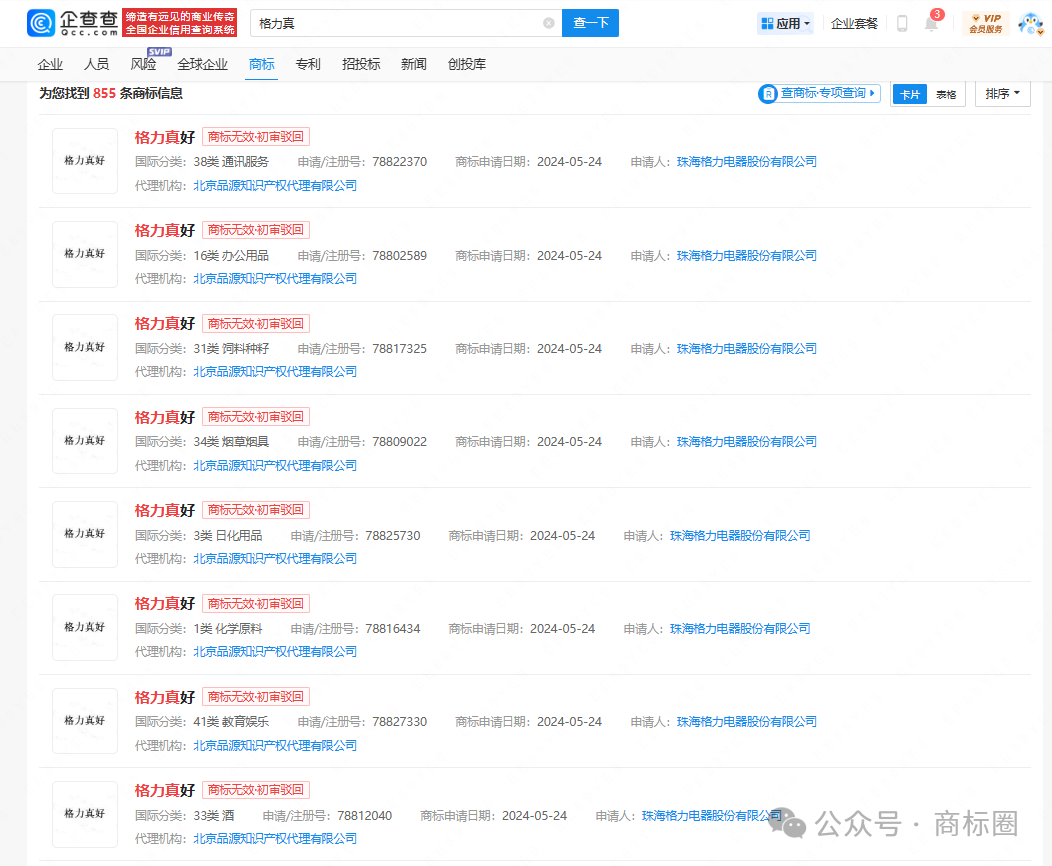Open trademark thumbnail for 16类 办公用品

(x=85, y=254)
